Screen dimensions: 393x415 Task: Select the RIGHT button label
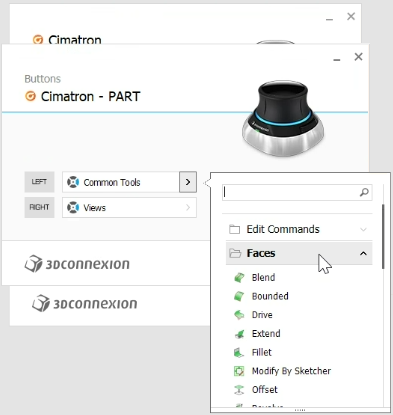coord(39,207)
